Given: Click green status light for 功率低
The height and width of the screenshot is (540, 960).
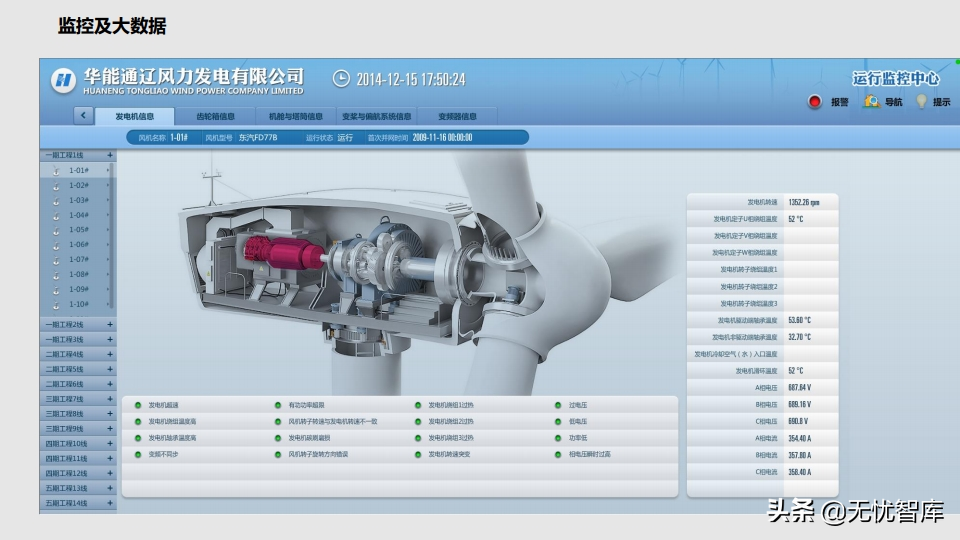Looking at the screenshot, I should pyautogui.click(x=558, y=438).
